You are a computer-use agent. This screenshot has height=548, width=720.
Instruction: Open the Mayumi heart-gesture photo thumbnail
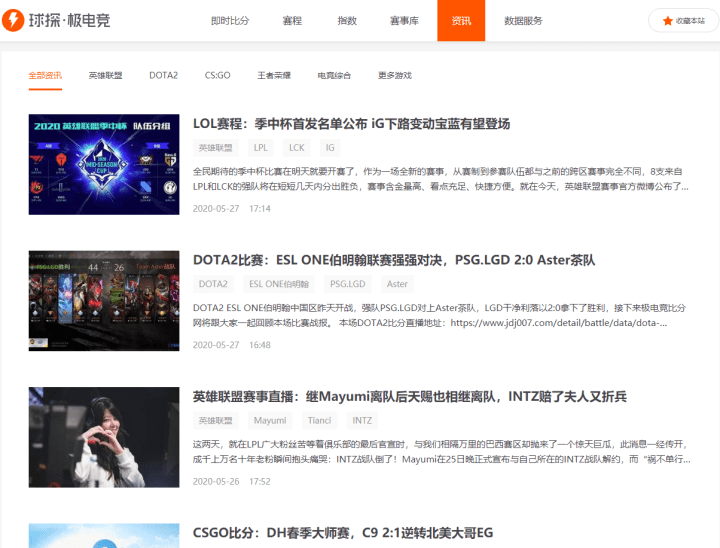(104, 437)
